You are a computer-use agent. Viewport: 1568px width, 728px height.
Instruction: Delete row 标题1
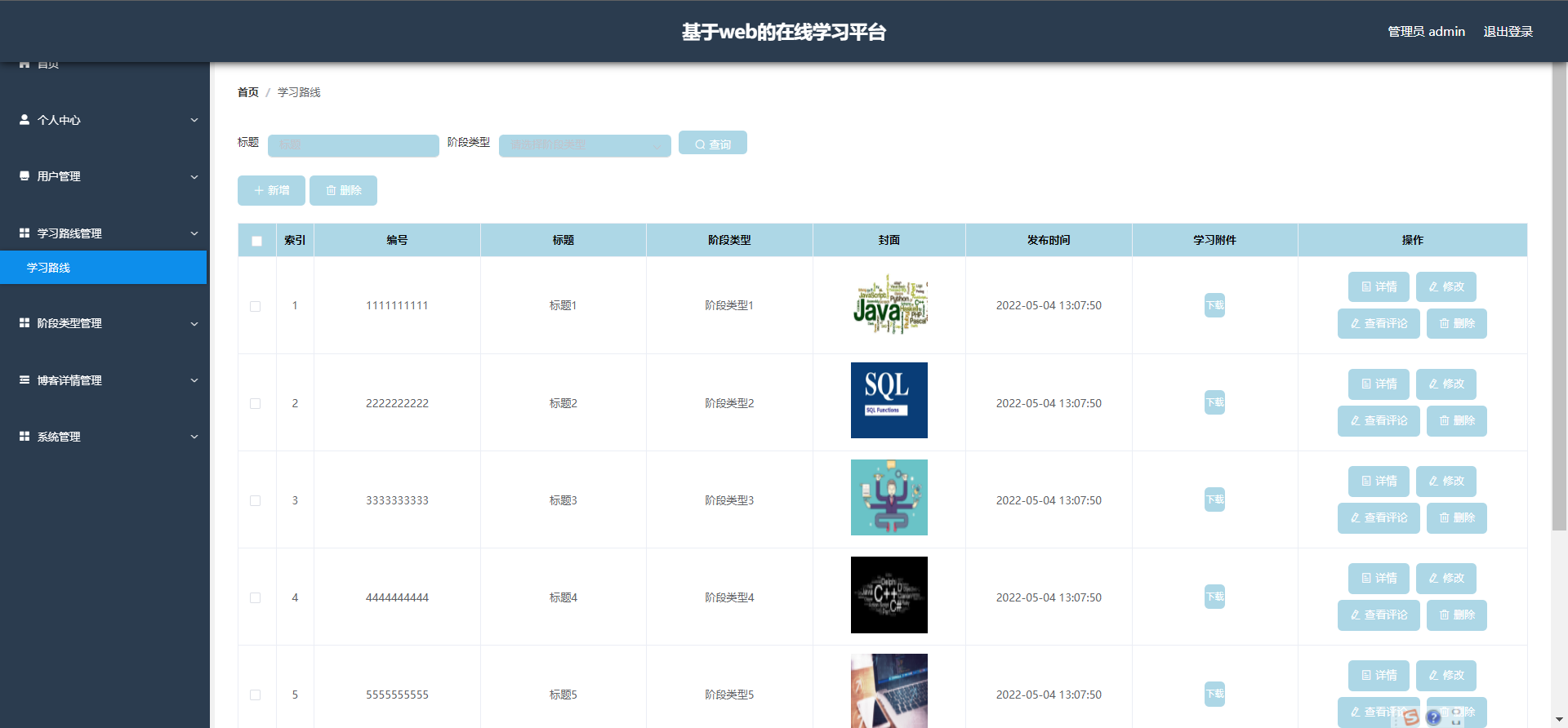(x=1457, y=323)
